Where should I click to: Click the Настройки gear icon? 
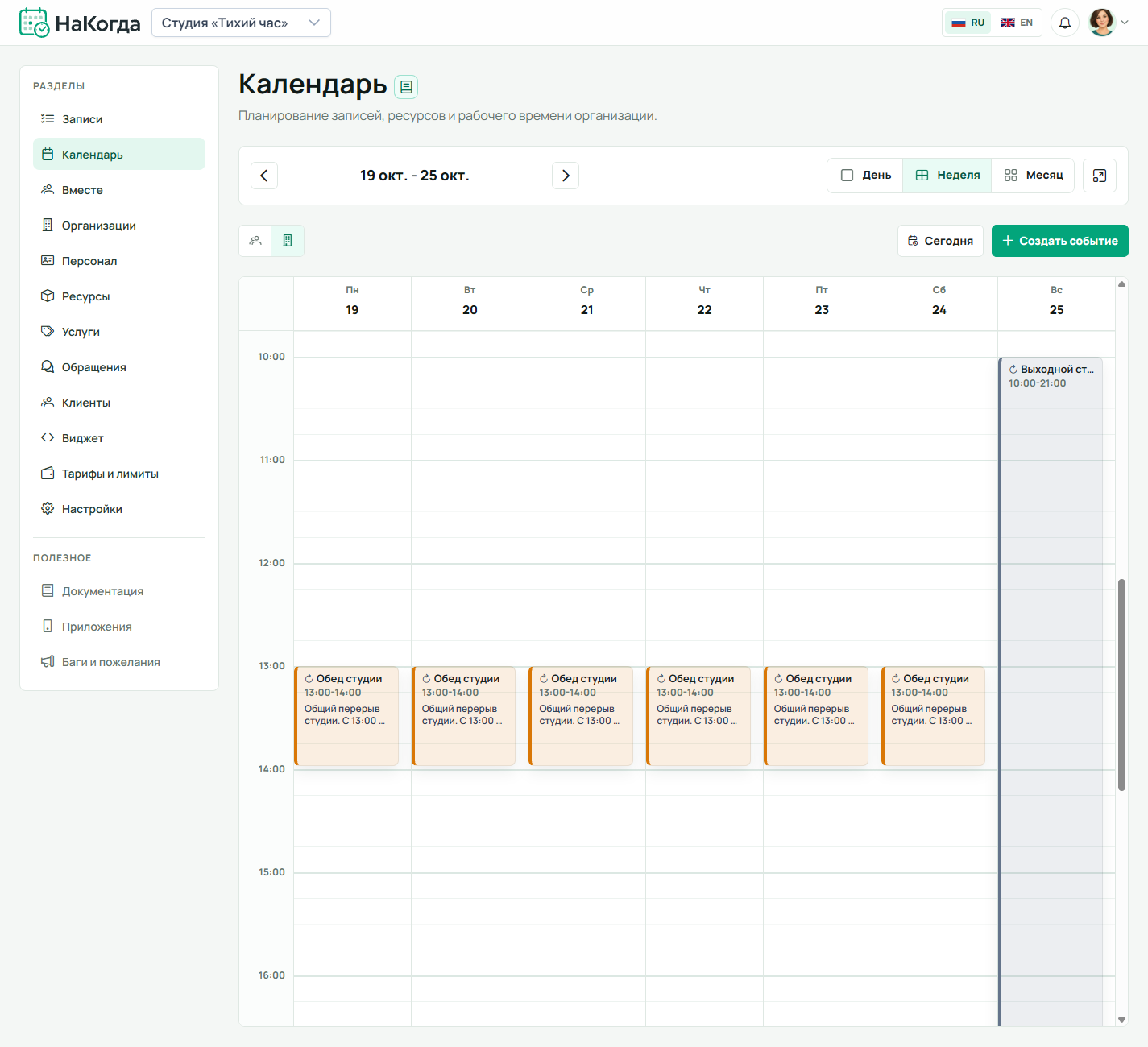(x=48, y=508)
